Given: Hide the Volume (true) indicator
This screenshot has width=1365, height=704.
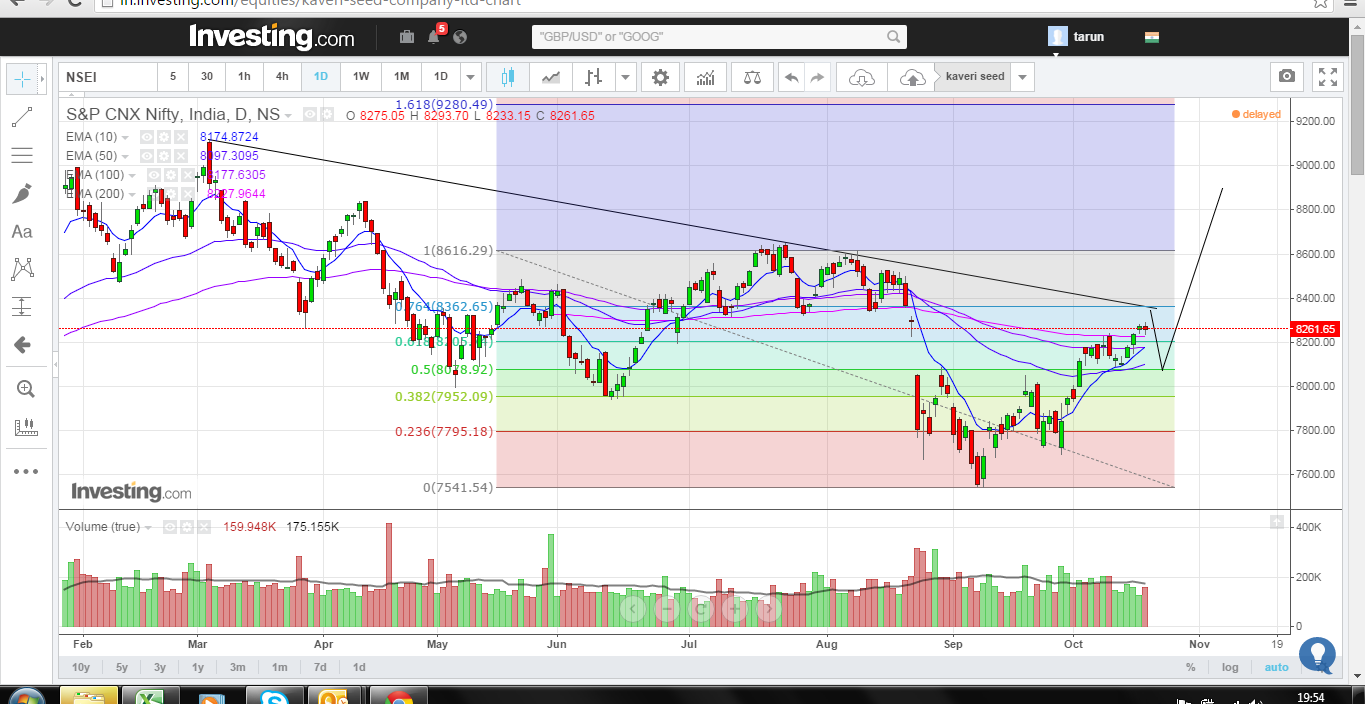Looking at the screenshot, I should tap(169, 526).
